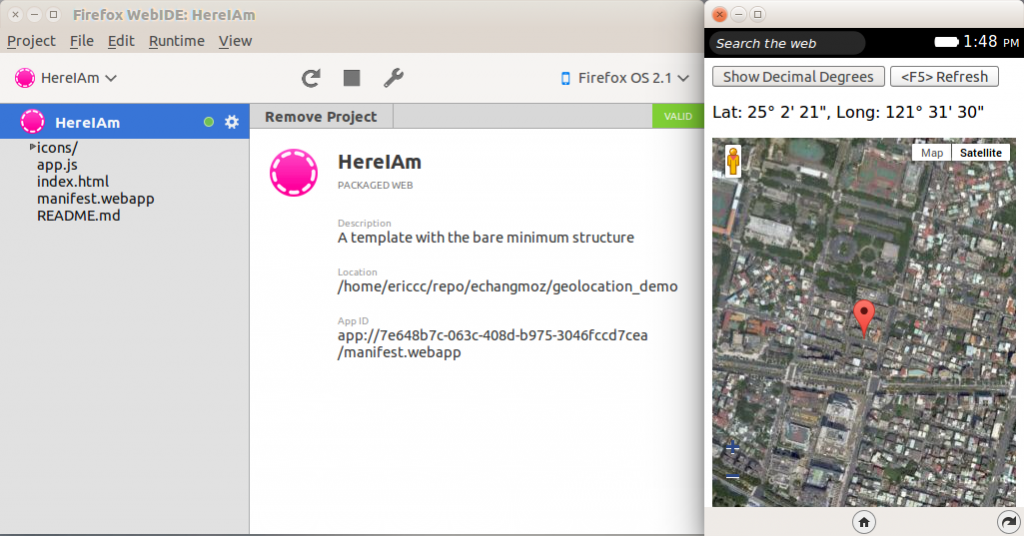Click the project location path text

[x=507, y=286]
